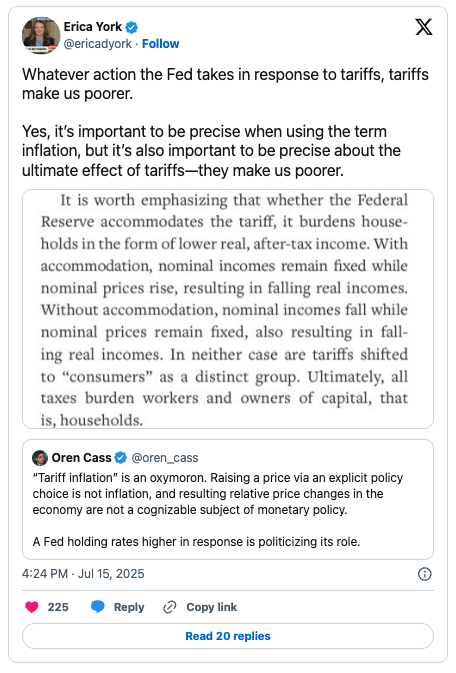Open the tweet info circle icon
Viewport: 456px width, 673px height.
click(425, 574)
